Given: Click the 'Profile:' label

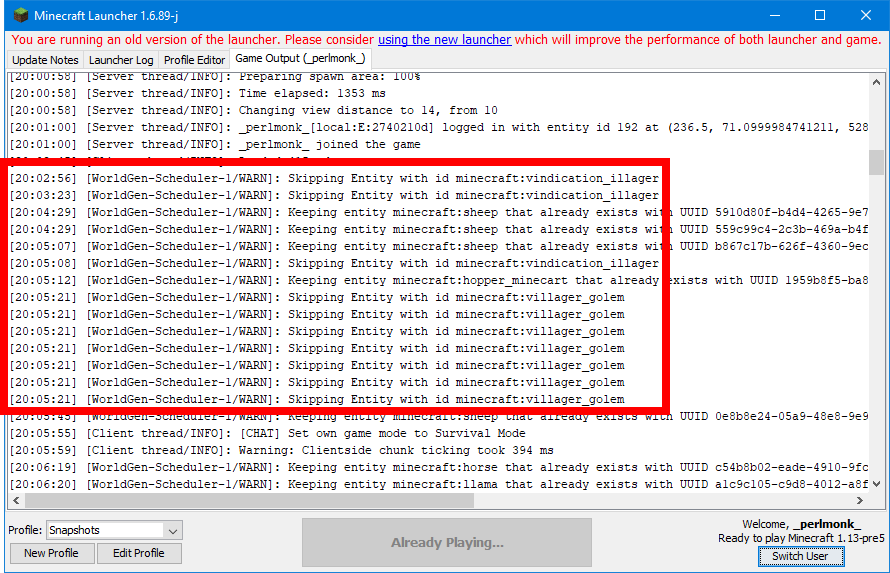Looking at the screenshot, I should pyautogui.click(x=25, y=530).
